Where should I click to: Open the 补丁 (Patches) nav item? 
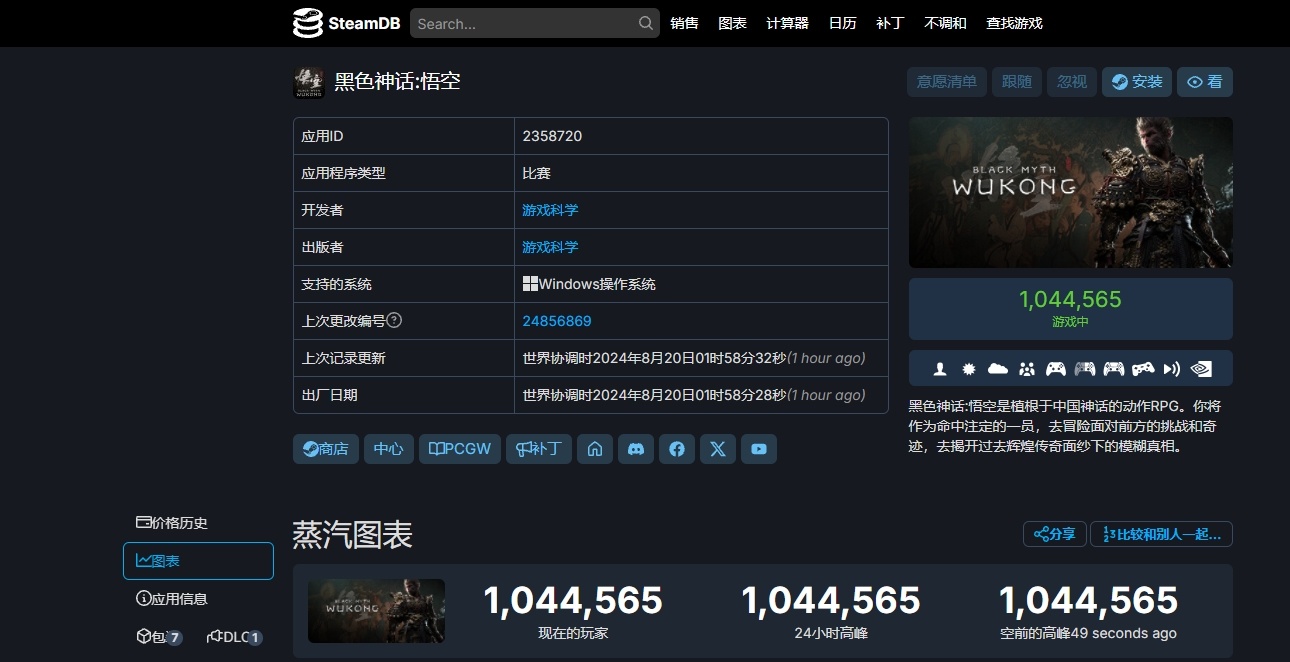tap(890, 23)
